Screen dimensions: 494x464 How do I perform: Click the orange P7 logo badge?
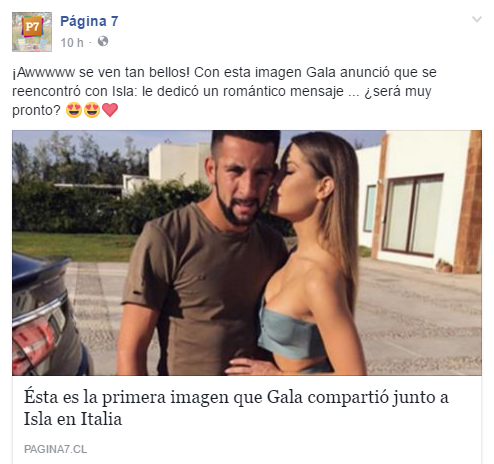click(x=32, y=27)
